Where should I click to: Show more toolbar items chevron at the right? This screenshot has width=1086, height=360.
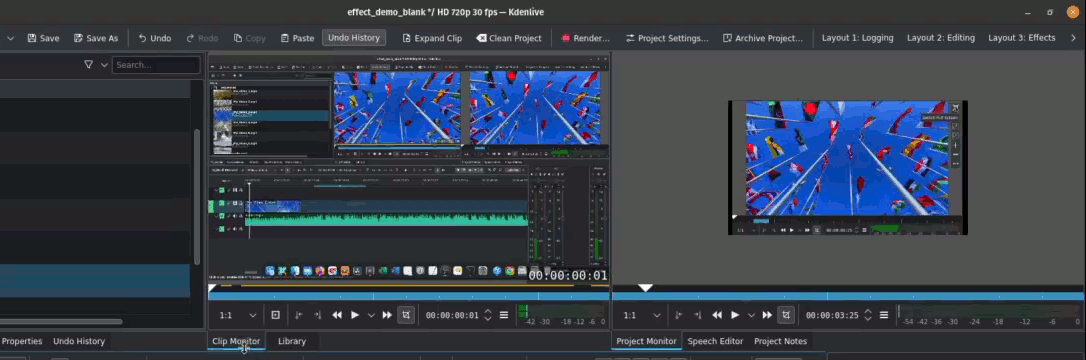click(x=1074, y=38)
